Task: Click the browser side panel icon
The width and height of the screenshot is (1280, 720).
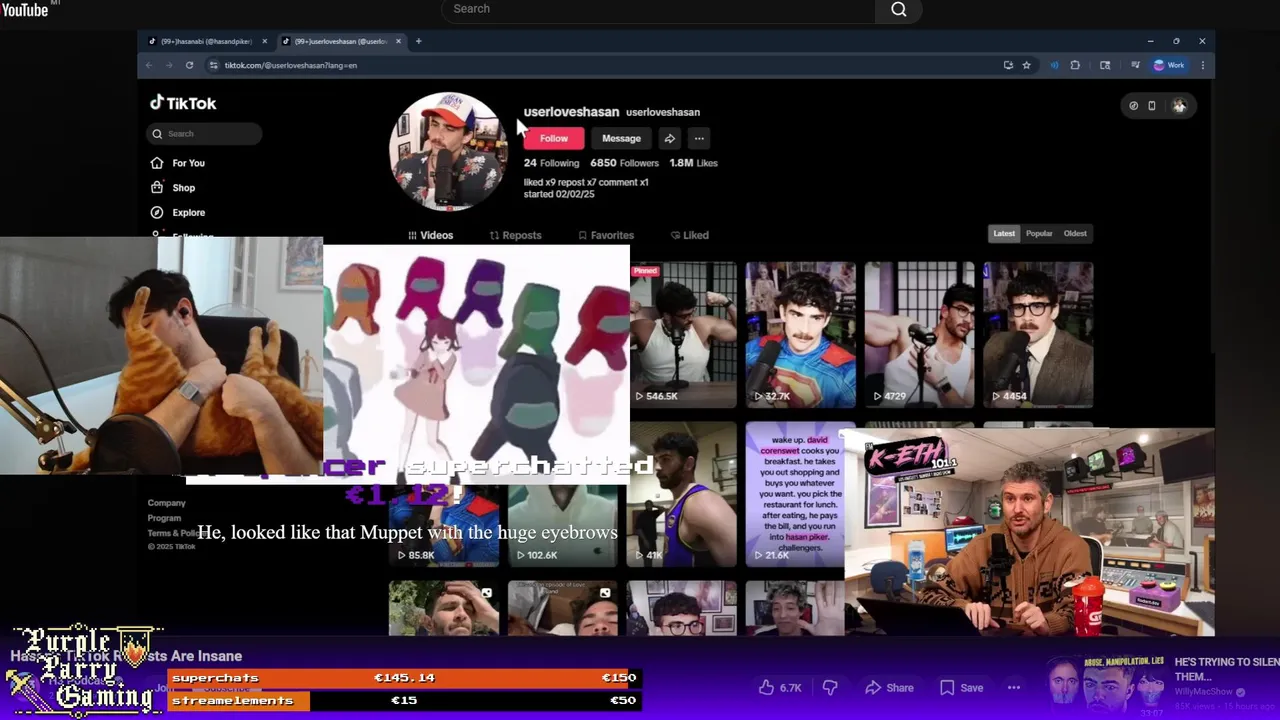Action: pyautogui.click(x=1105, y=65)
